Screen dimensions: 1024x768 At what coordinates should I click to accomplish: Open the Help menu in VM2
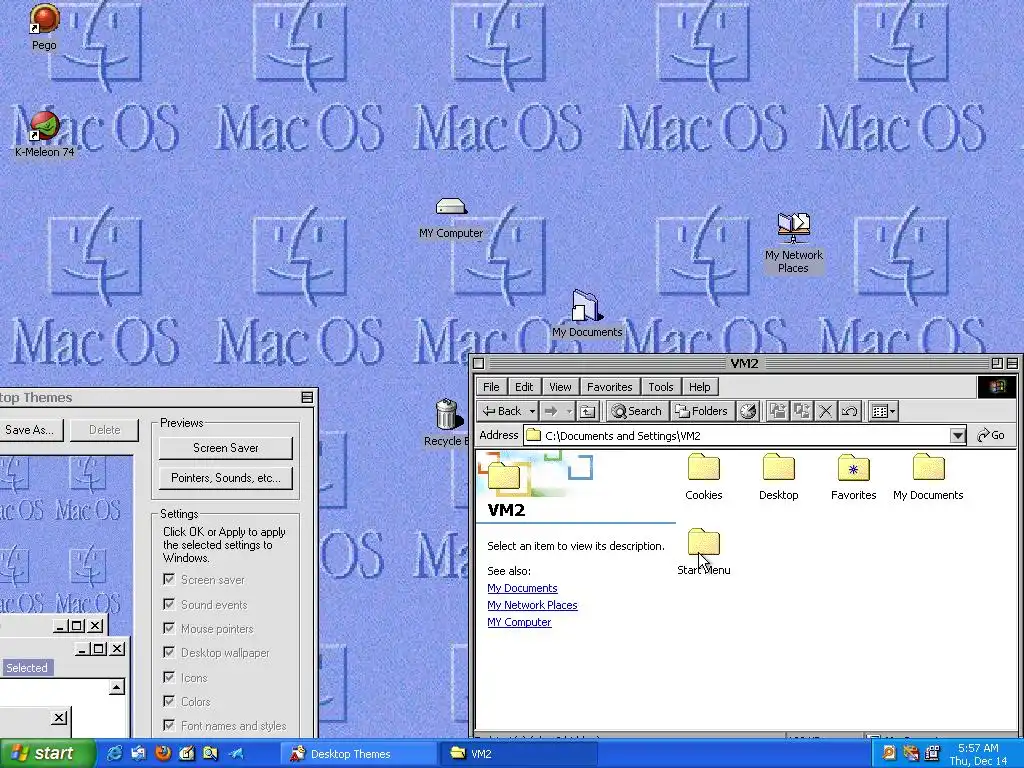pos(699,387)
